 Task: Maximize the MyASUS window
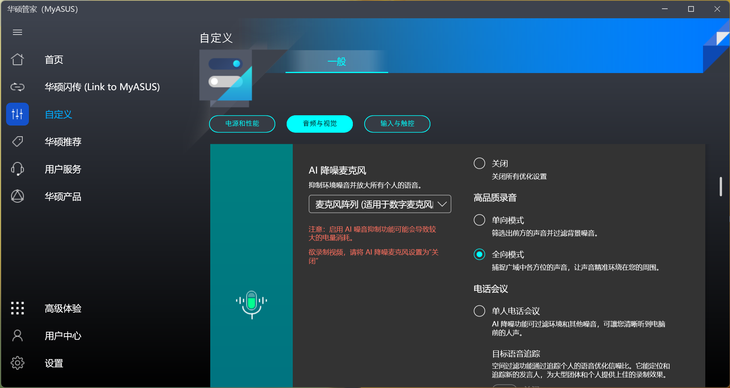pyautogui.click(x=691, y=9)
